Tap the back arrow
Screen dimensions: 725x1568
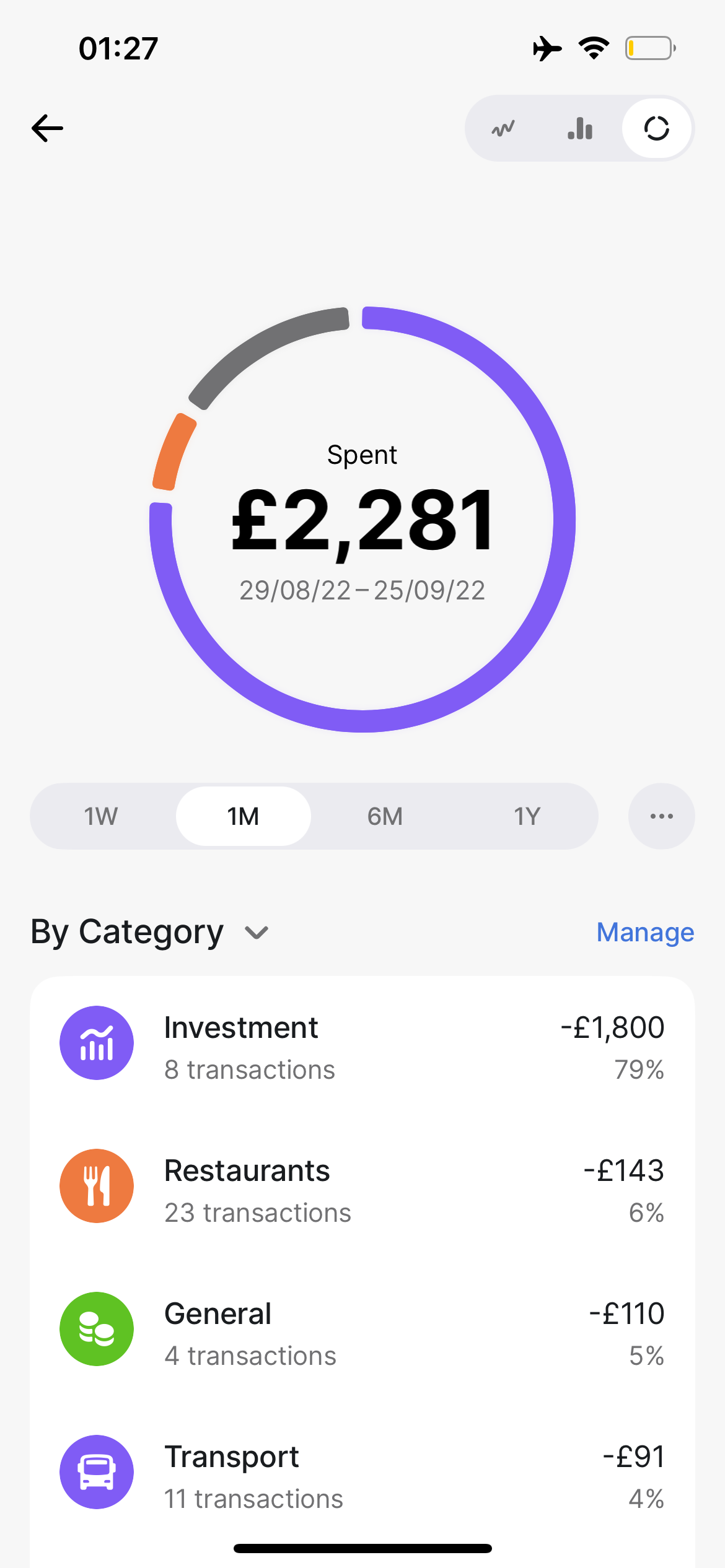[x=48, y=128]
